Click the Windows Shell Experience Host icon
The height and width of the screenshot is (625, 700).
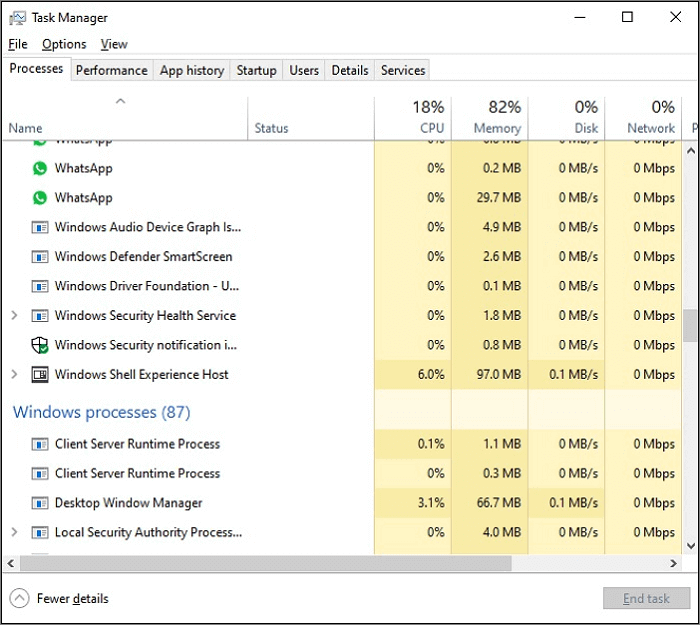click(40, 375)
